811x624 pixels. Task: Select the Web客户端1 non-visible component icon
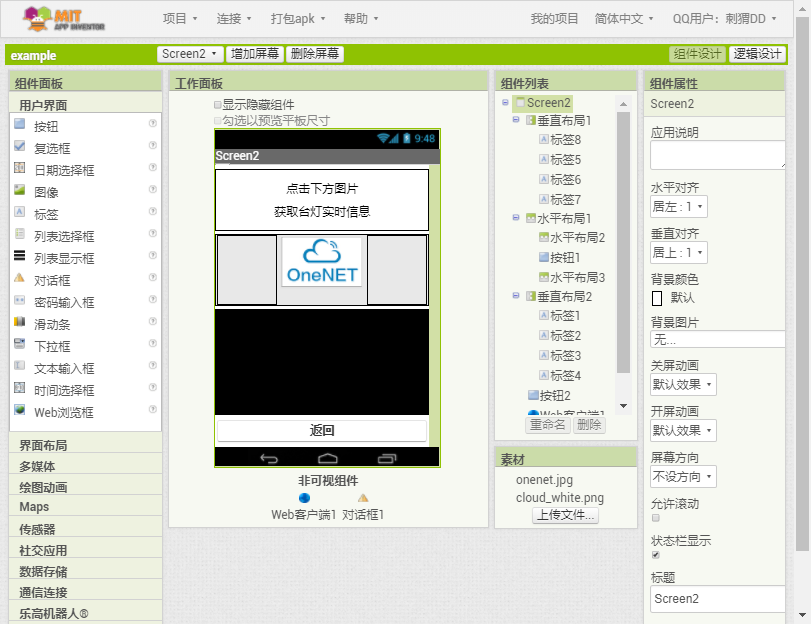(305, 498)
